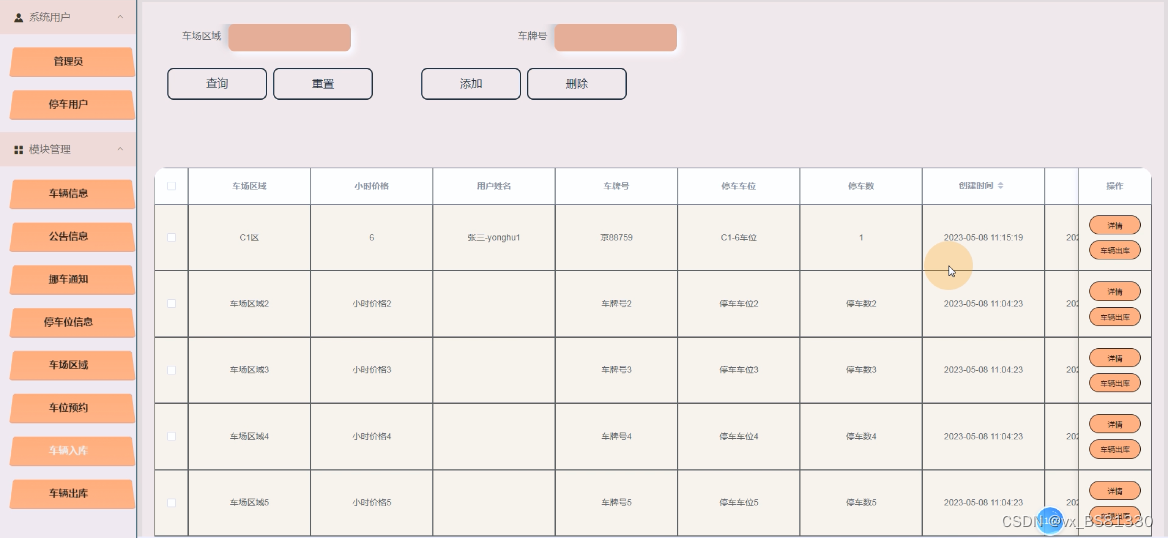Click 详情 button in the 车场区域5 row

tap(1114, 491)
